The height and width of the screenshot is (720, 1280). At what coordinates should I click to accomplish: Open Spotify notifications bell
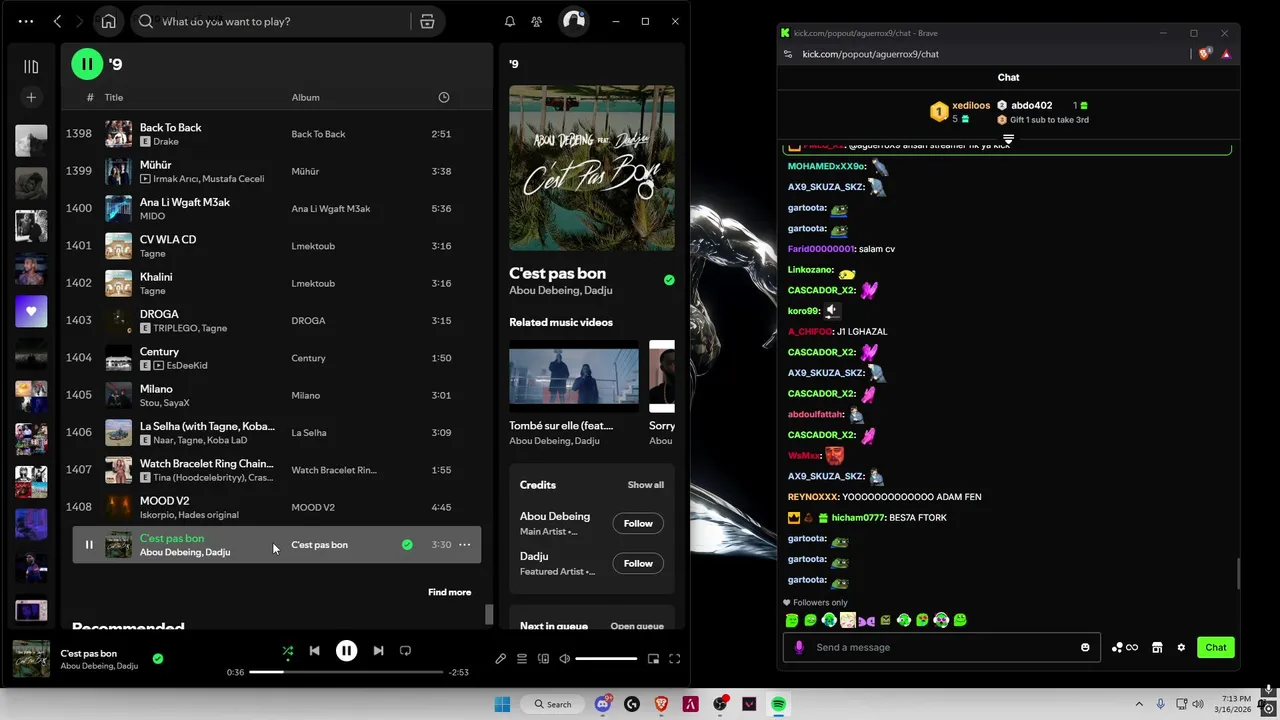[x=510, y=21]
